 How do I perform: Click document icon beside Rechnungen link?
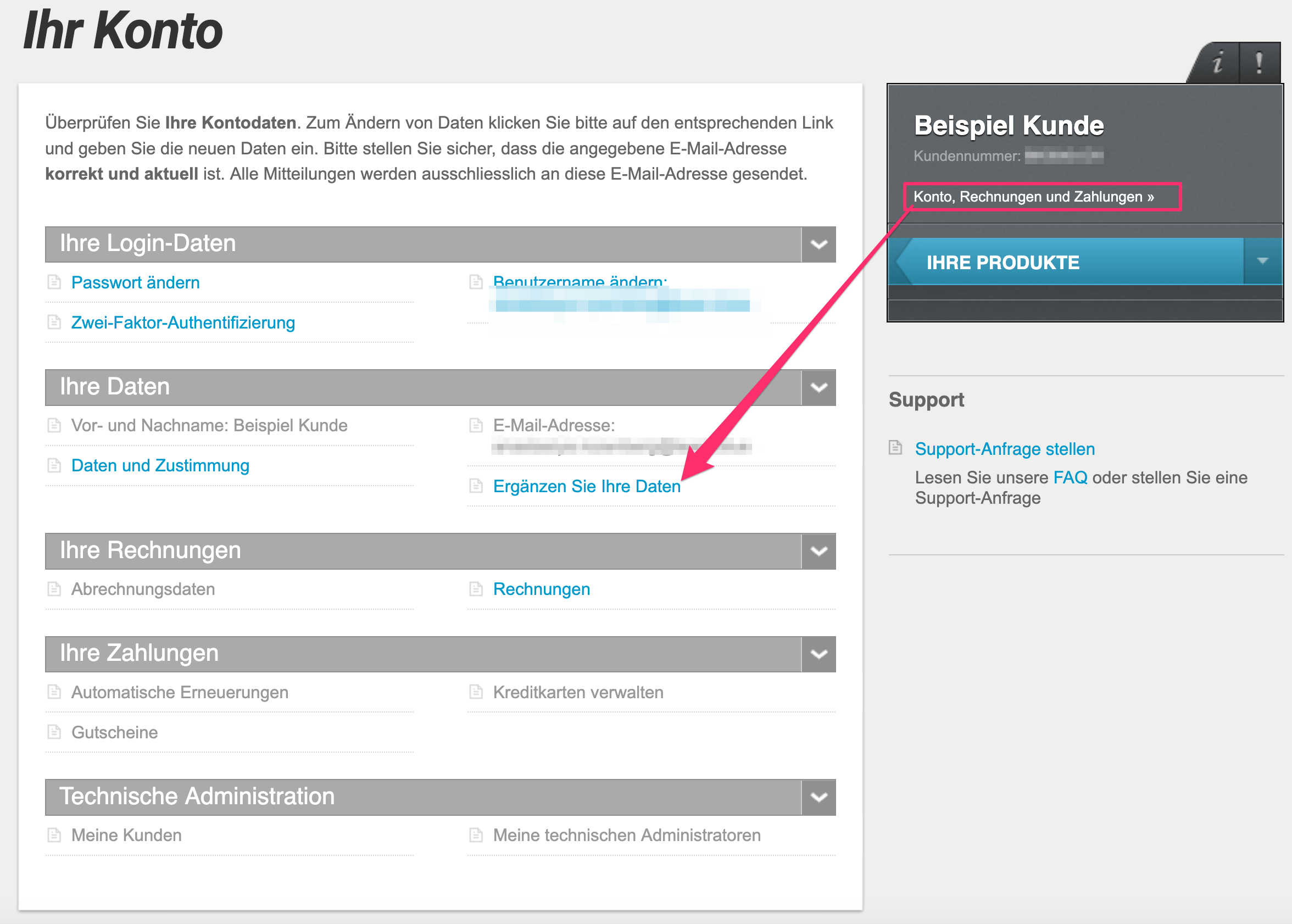[x=476, y=589]
